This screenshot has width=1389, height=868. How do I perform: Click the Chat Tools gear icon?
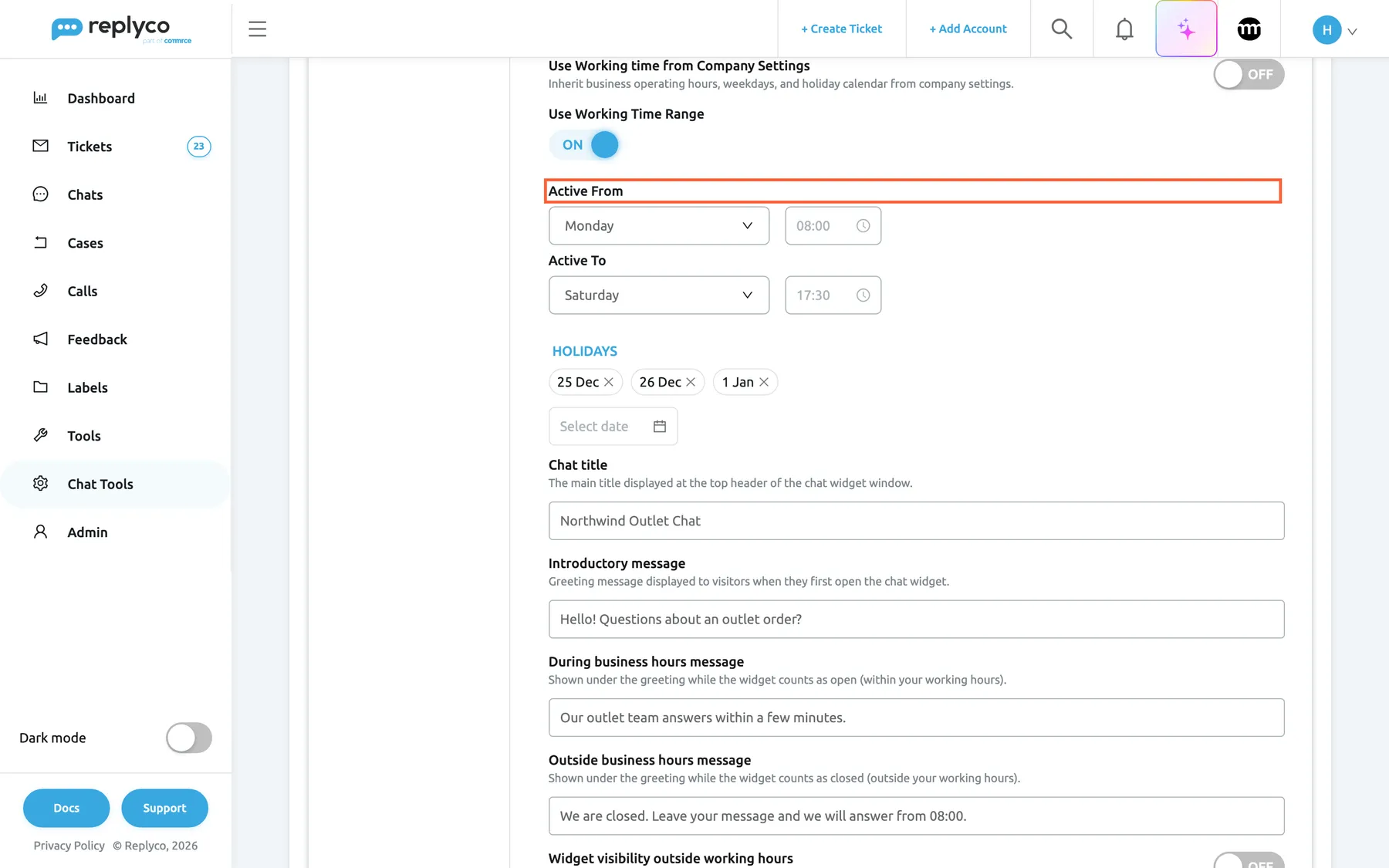[40, 484]
